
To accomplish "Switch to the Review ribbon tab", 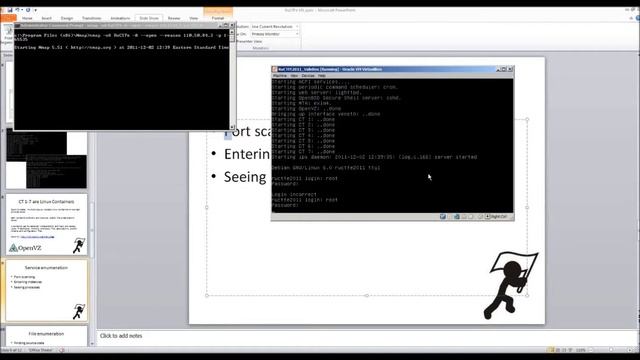I will (174, 18).
